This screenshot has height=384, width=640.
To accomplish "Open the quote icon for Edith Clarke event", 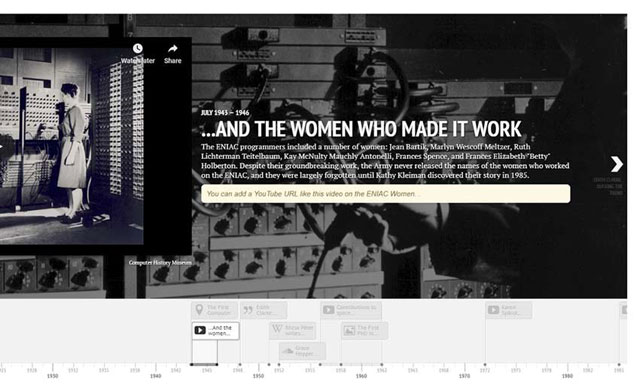I will pyautogui.click(x=248, y=310).
